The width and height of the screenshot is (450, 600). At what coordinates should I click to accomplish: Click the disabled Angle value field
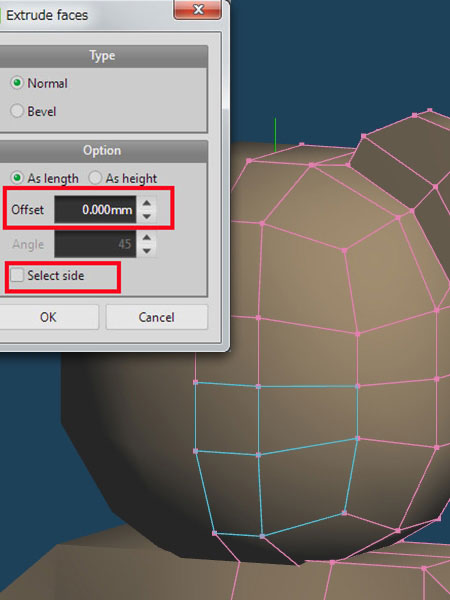[x=95, y=244]
